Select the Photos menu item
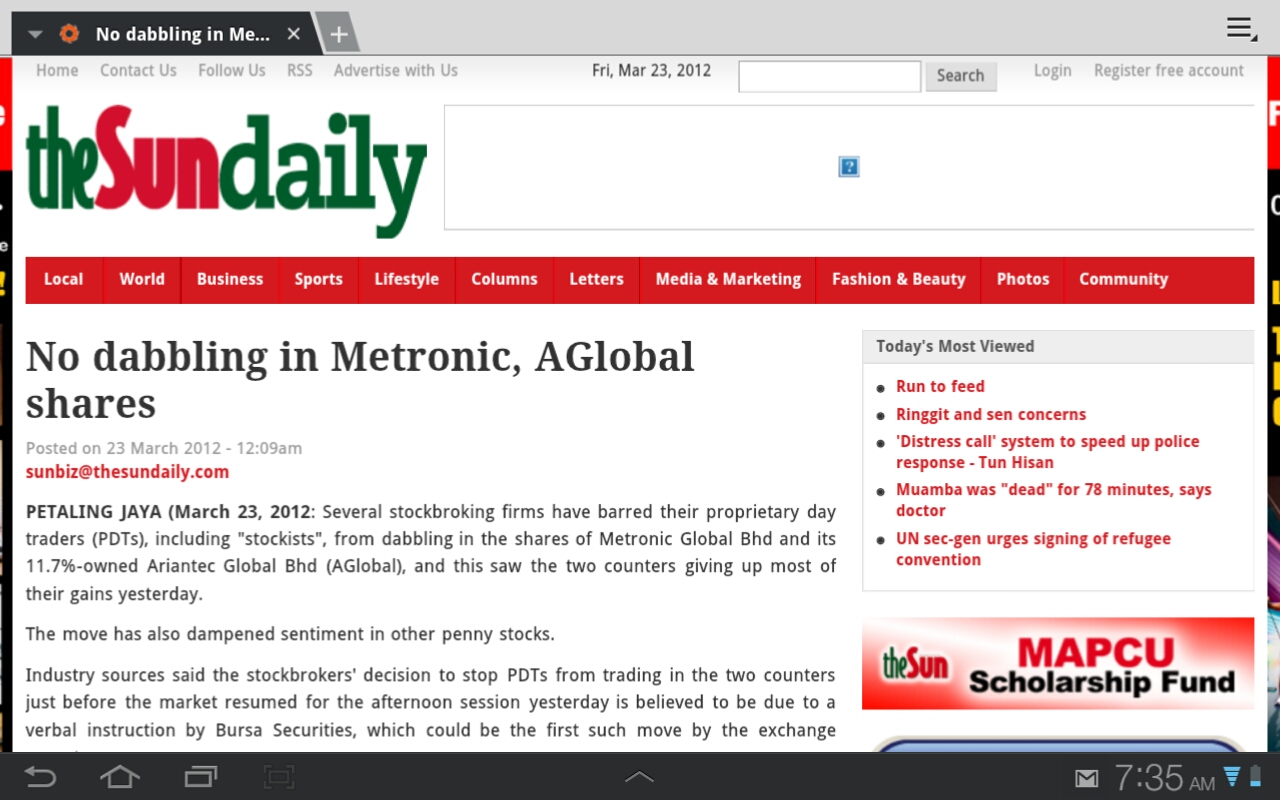 (1023, 280)
